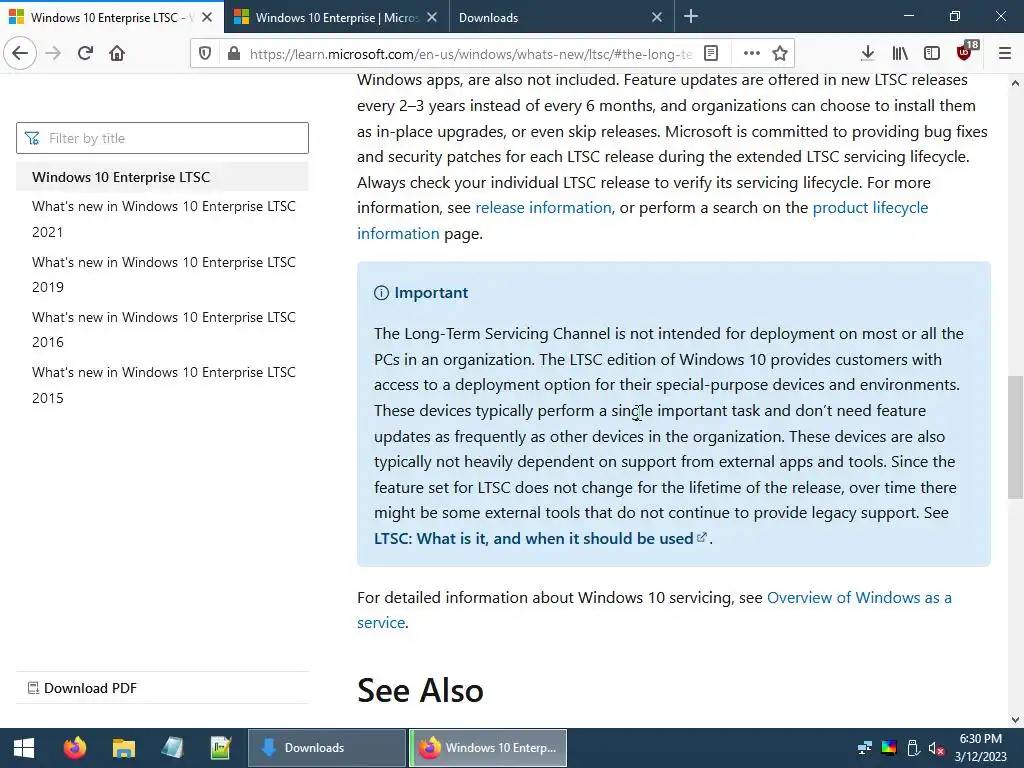Click the scrollbar up arrow
Viewport: 1024px width, 768px height.
pyautogui.click(x=1016, y=83)
